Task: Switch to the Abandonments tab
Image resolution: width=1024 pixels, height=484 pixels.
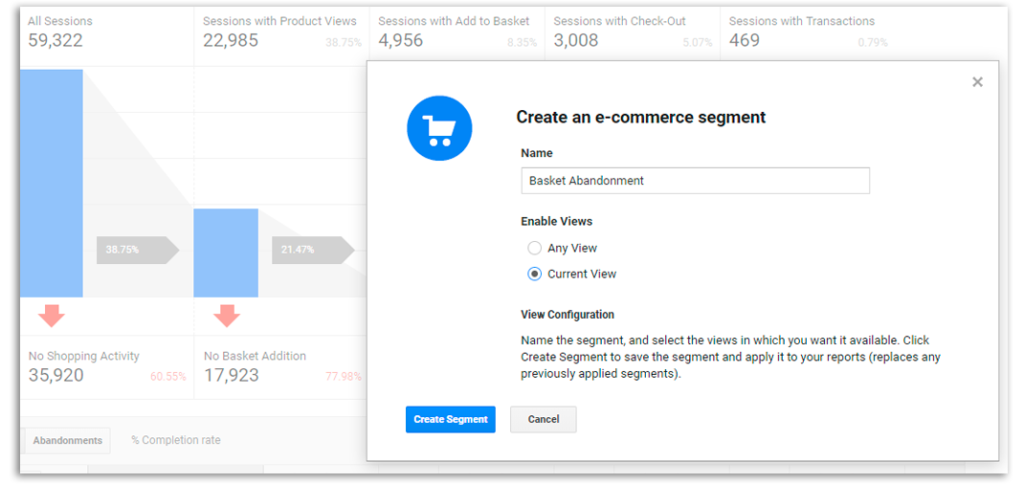Action: click(x=67, y=440)
